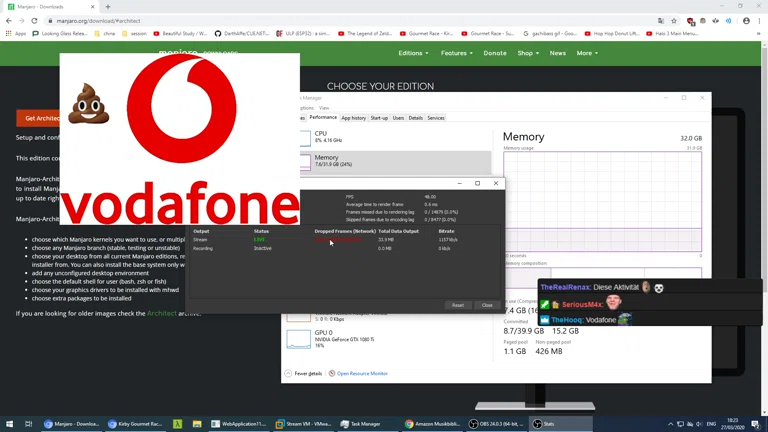Open a new browser tab
The image size is (768, 432).
point(108,7)
